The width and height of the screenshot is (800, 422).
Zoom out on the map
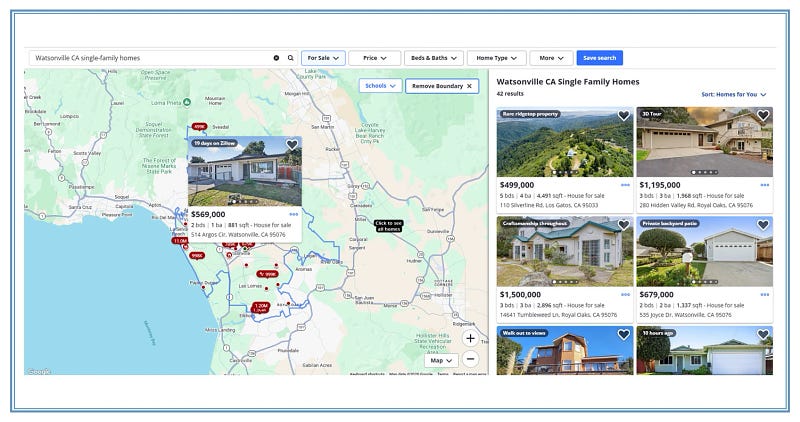(470, 359)
